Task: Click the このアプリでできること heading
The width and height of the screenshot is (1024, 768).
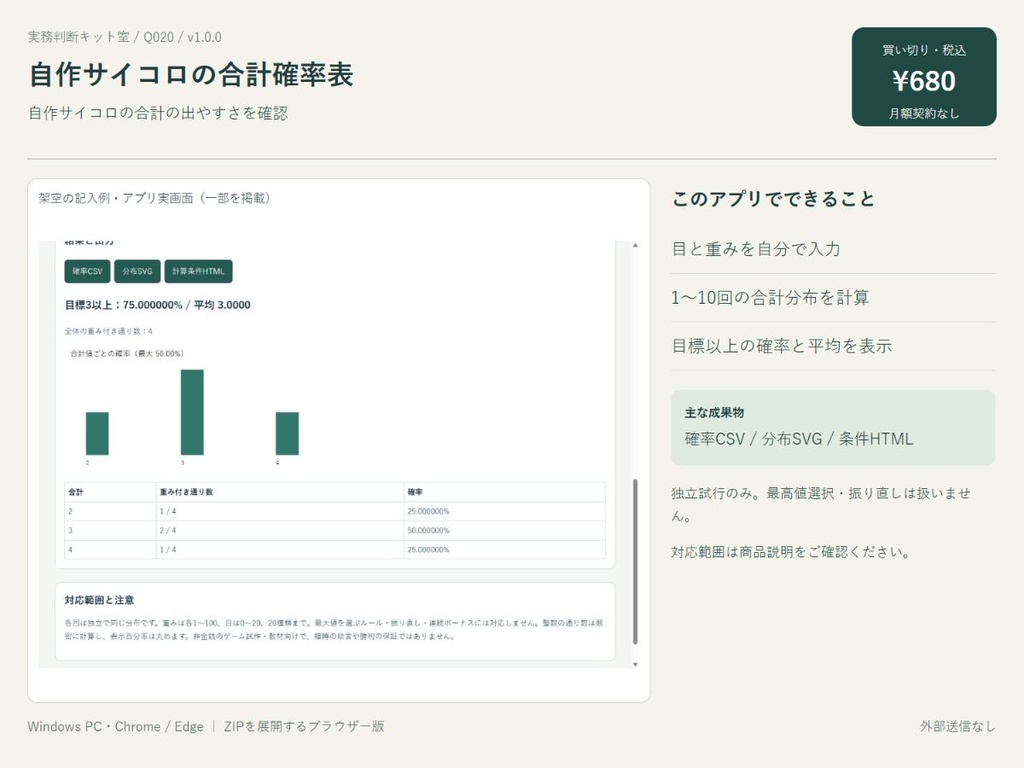Action: pos(773,199)
